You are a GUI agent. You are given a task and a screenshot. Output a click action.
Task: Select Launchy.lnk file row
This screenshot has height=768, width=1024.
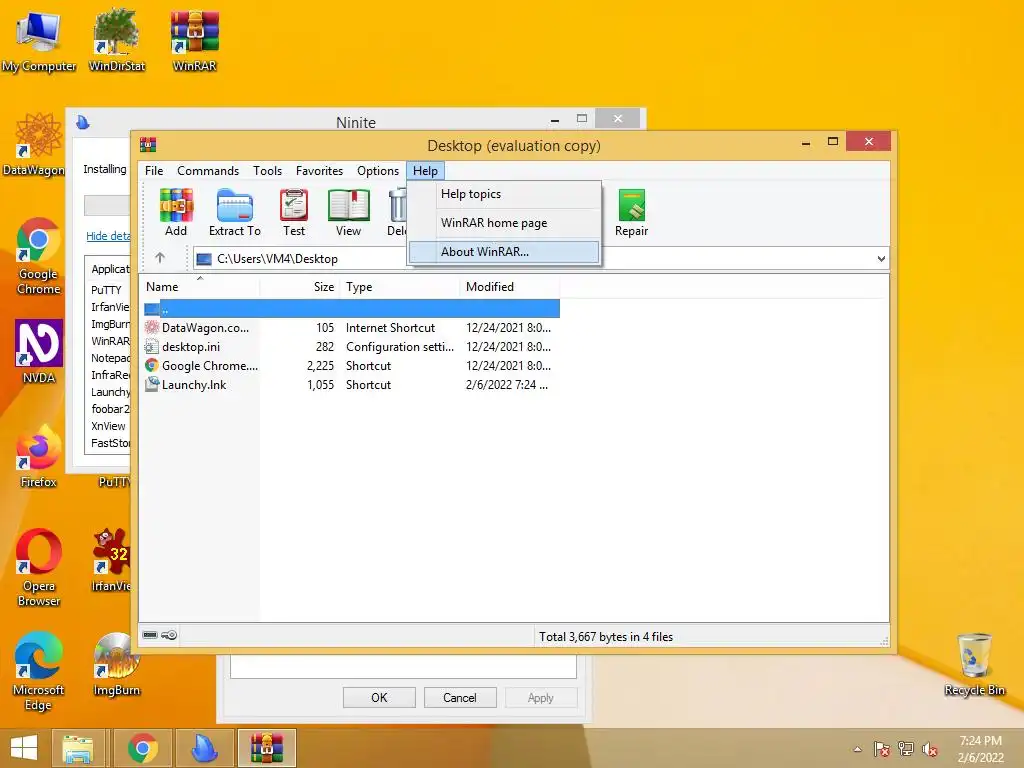point(351,385)
